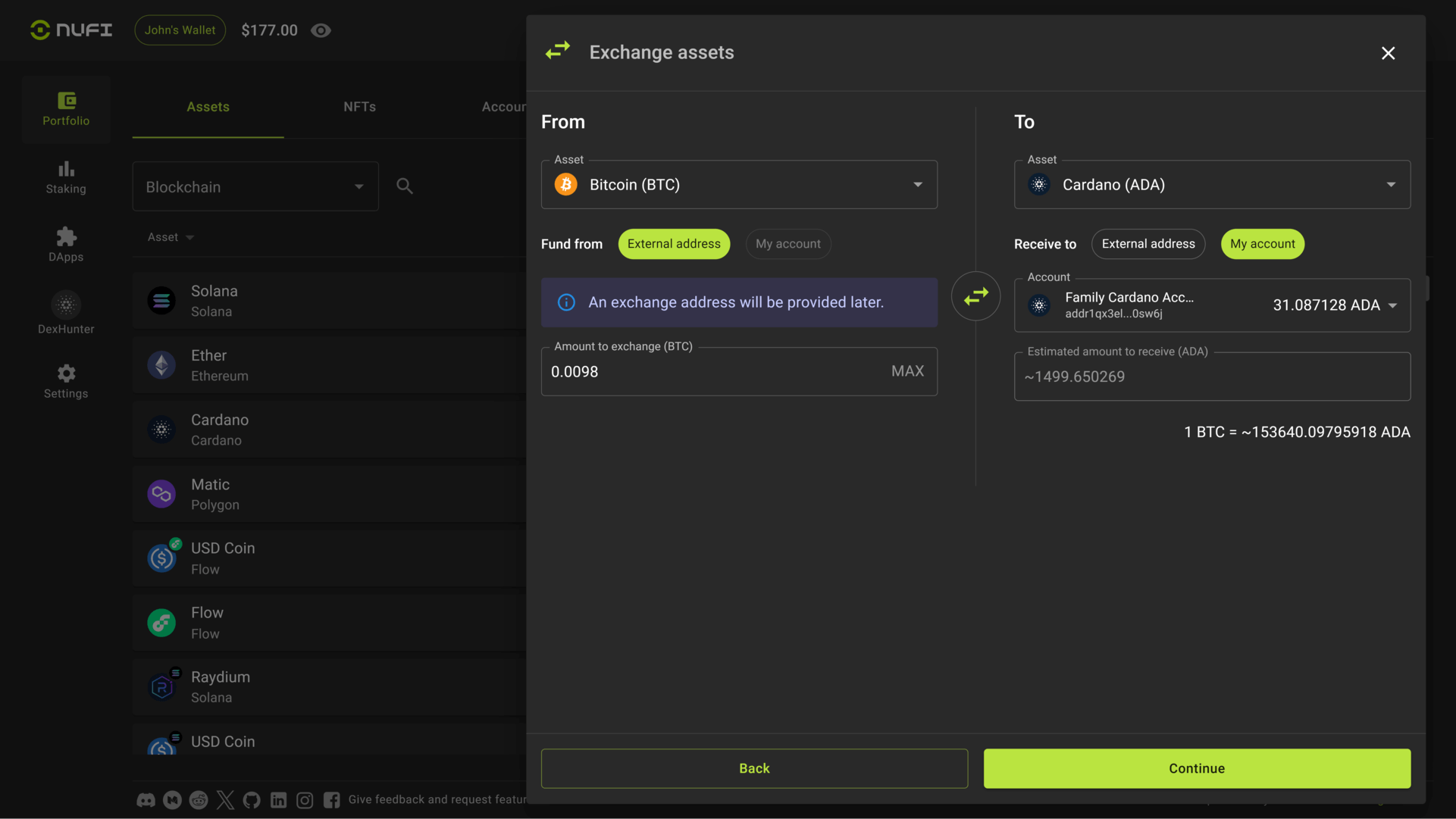This screenshot has height=819, width=1456.
Task: Click the Raydium asset icon
Action: pos(161,687)
